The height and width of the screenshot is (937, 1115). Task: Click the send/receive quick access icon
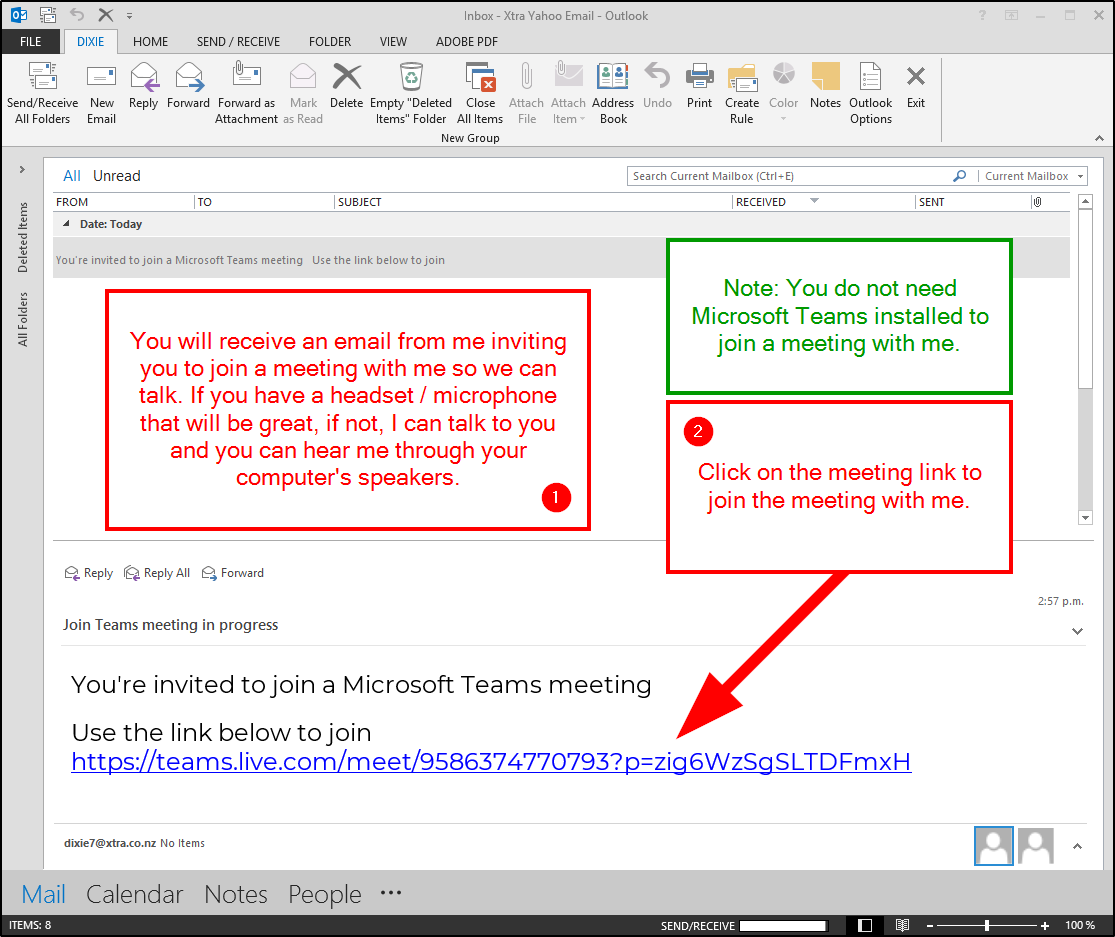48,14
